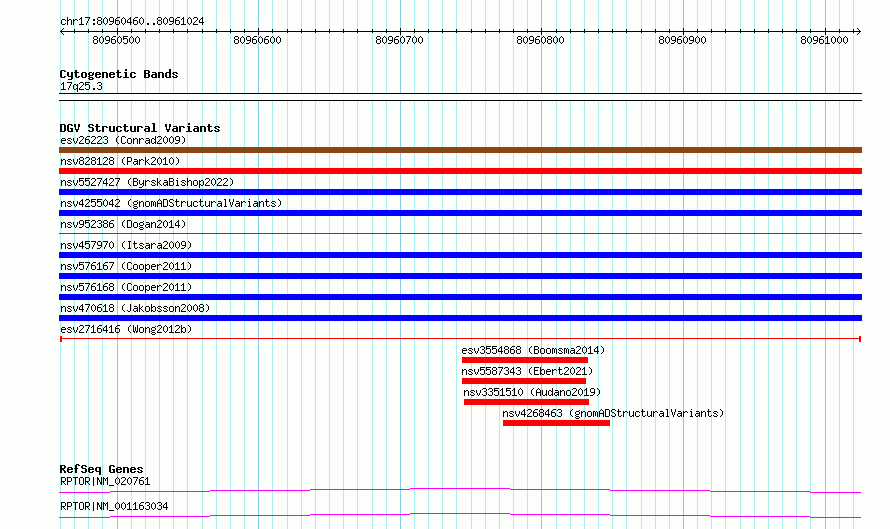The height and width of the screenshot is (529, 890).
Task: Open nsv4268463 (gnomADStructuralVariants) label
Action: click(613, 413)
